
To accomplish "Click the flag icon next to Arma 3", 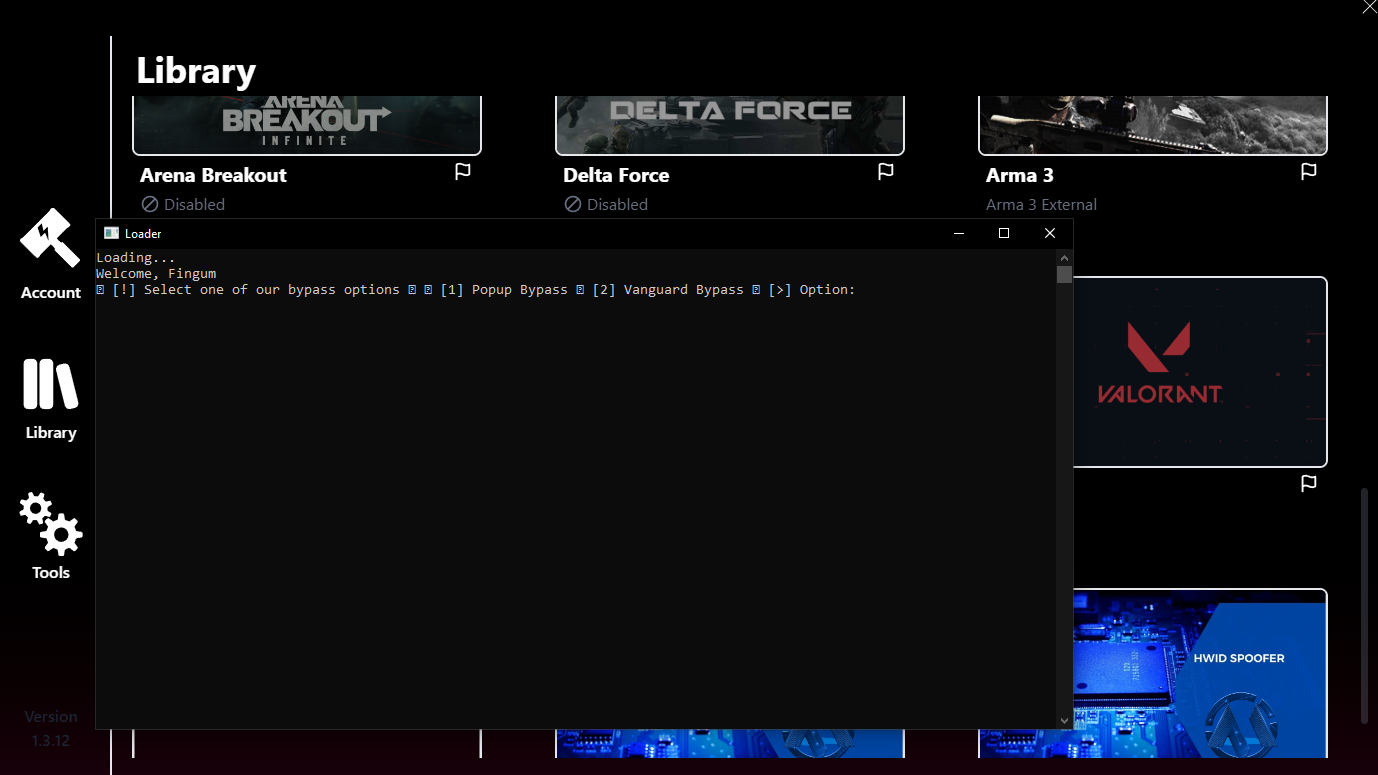I will tap(1308, 172).
